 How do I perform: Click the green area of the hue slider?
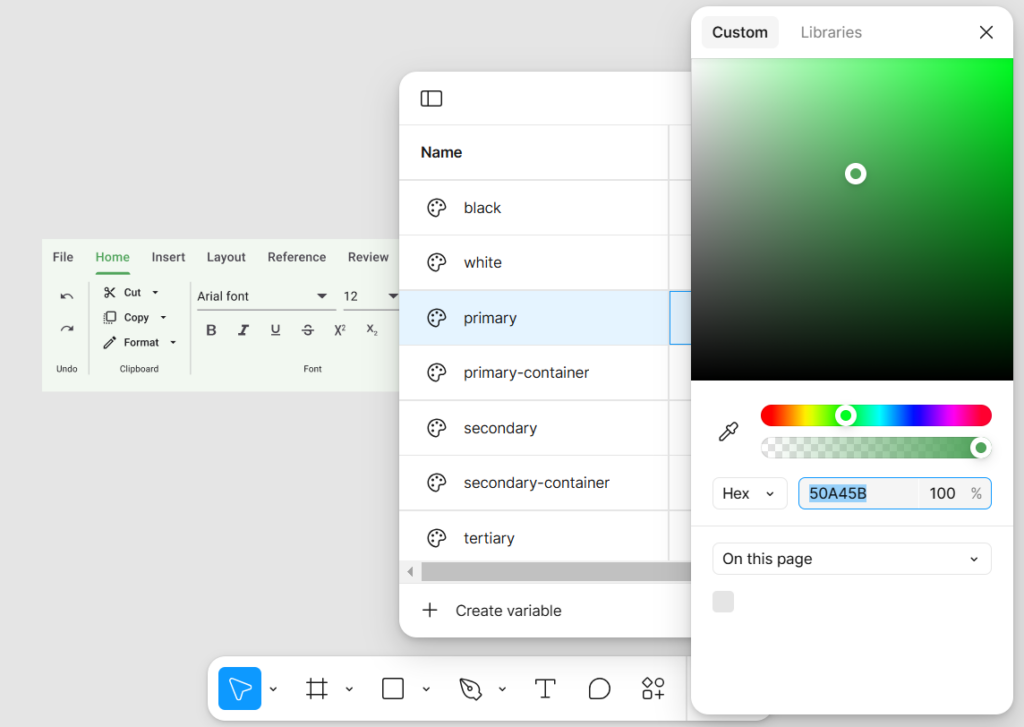[x=845, y=415]
